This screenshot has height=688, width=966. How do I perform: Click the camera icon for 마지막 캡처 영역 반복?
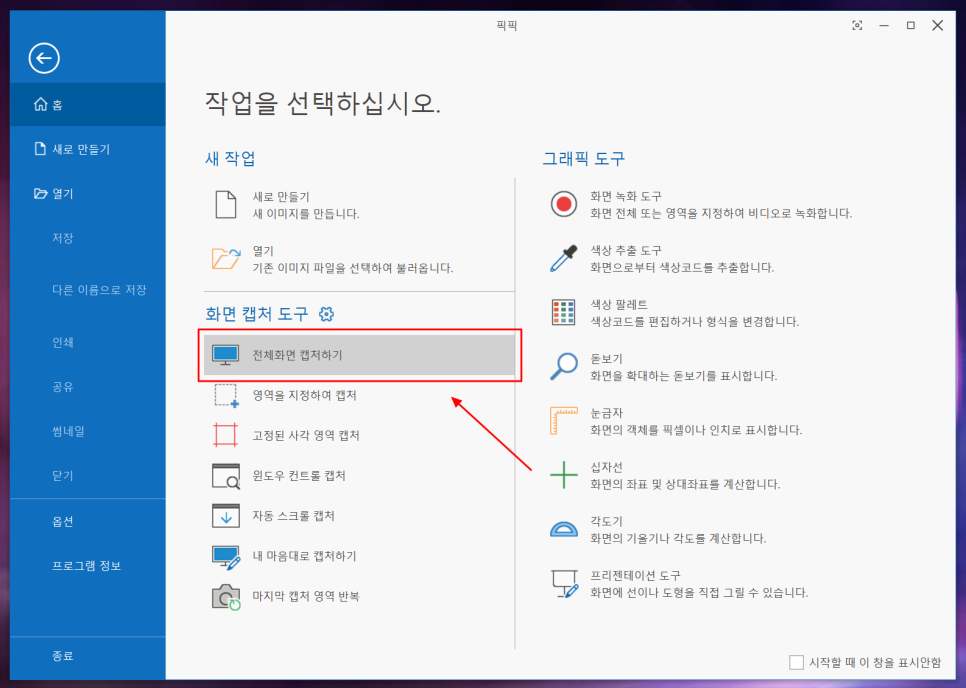coord(226,597)
